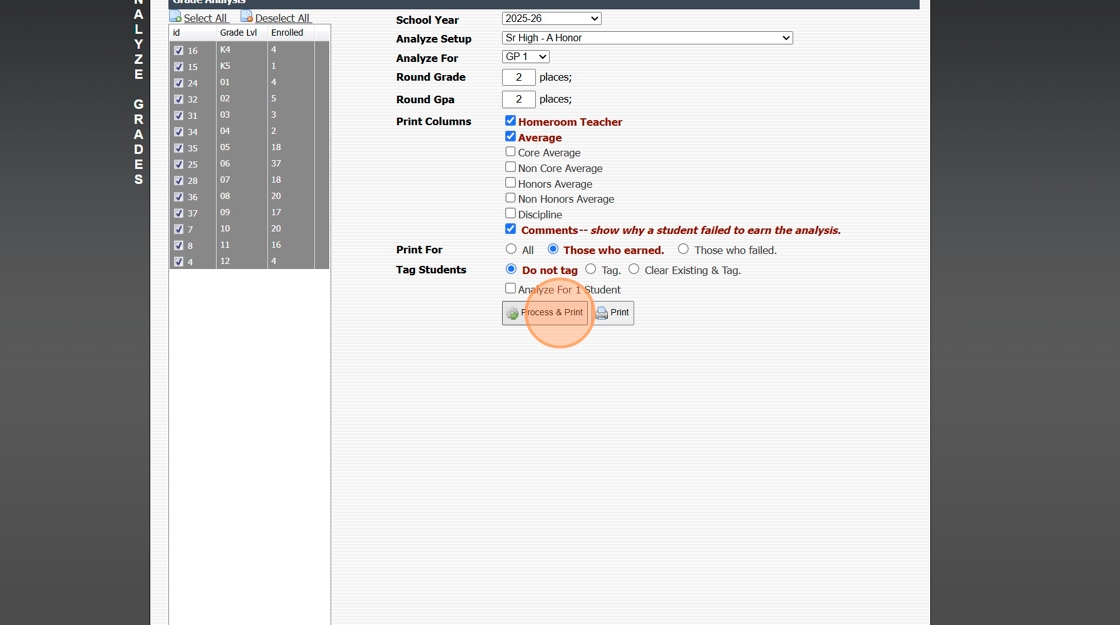
Task: Select the Tag radio button
Action: (x=591, y=269)
